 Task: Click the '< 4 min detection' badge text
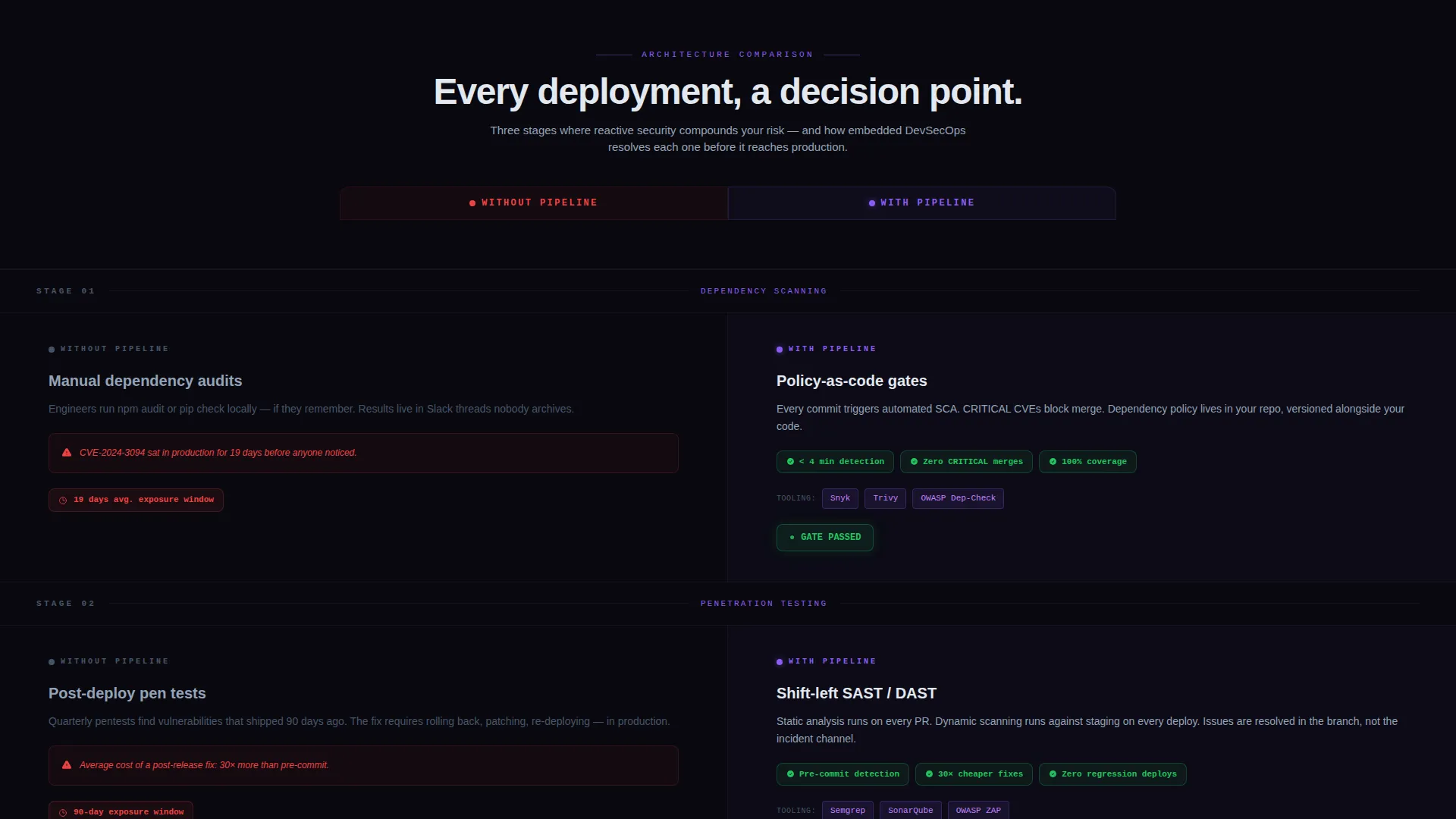click(841, 462)
